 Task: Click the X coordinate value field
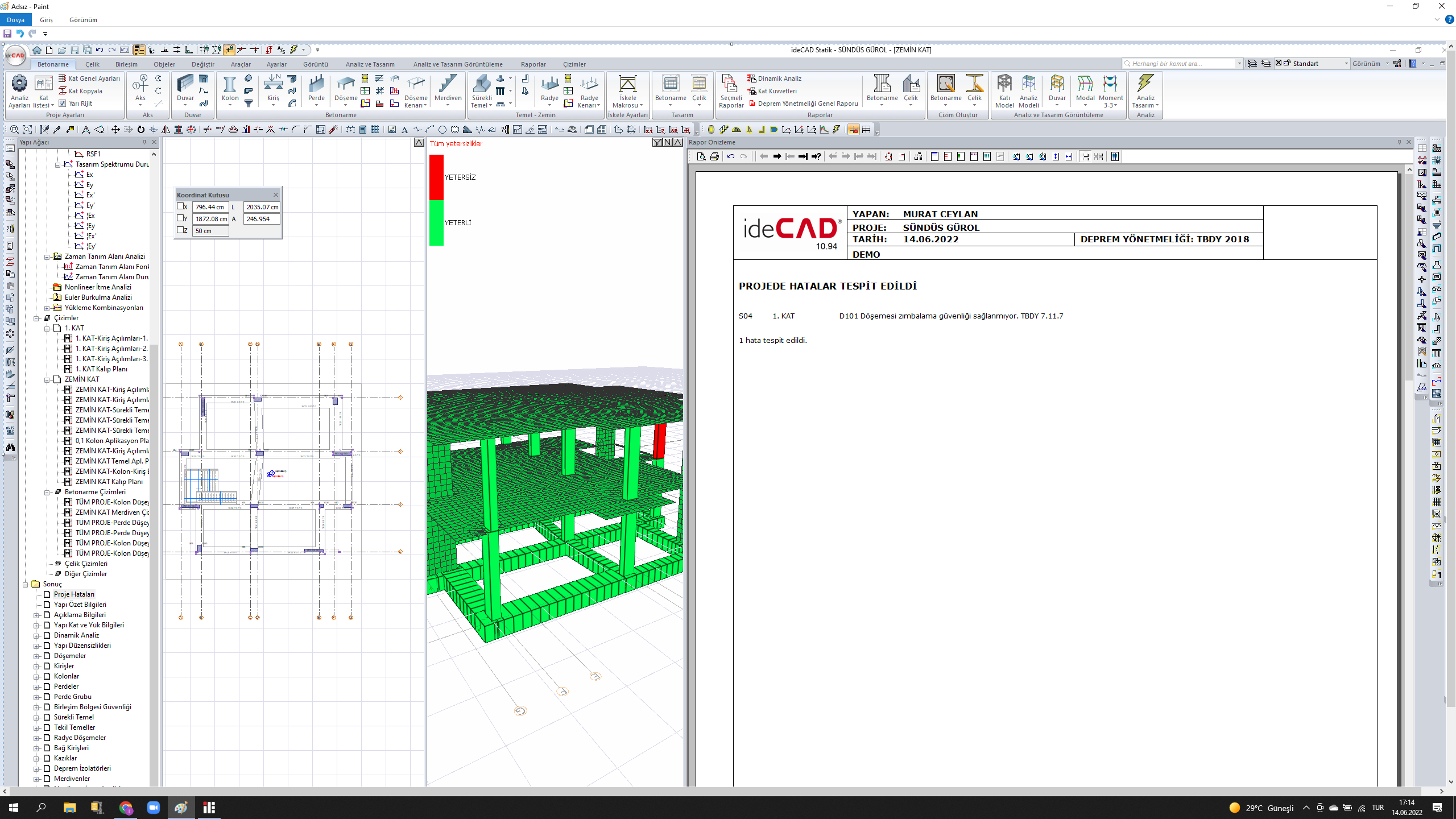click(210, 207)
